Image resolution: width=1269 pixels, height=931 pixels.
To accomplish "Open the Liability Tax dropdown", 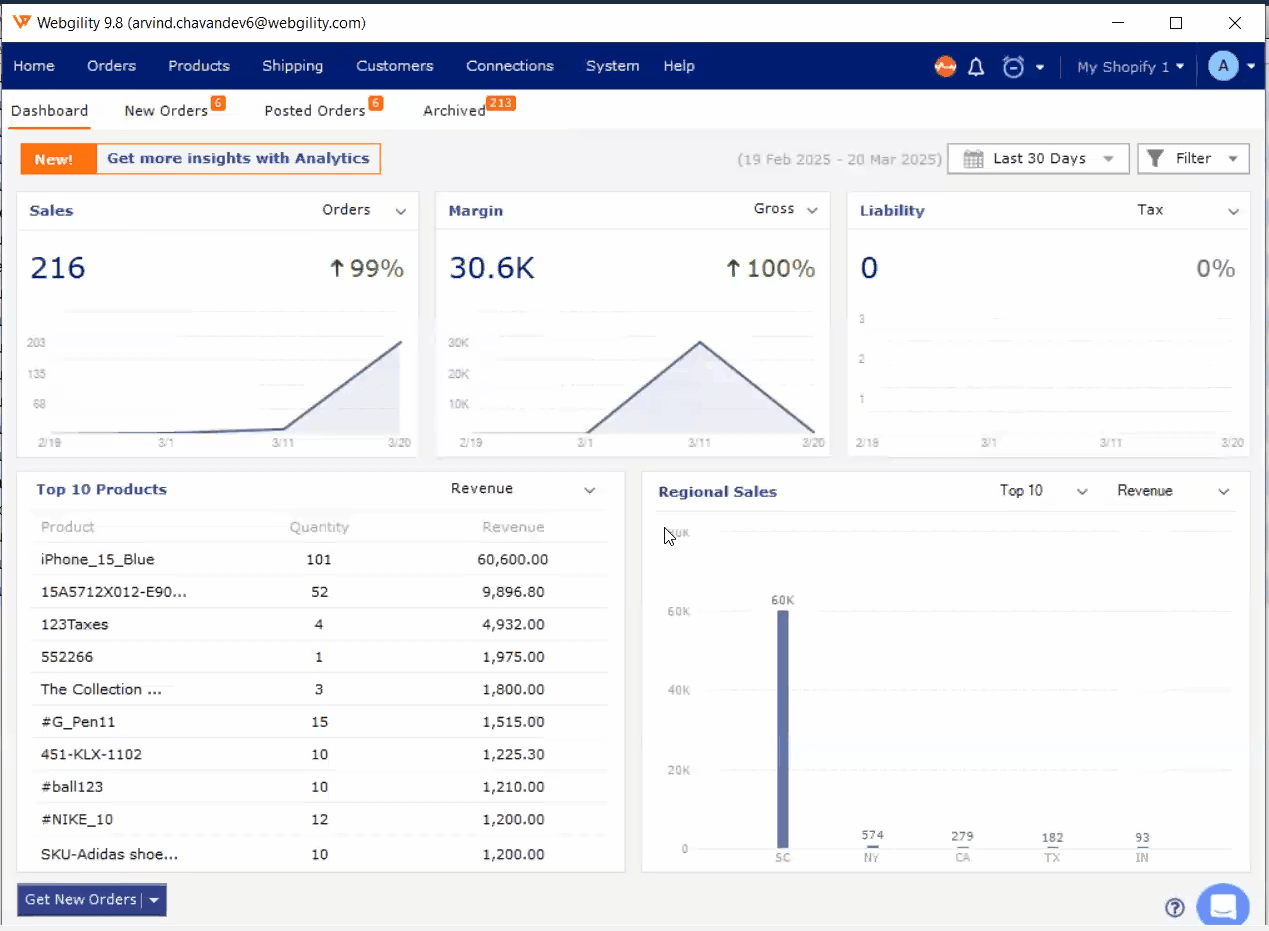I will [x=1233, y=211].
